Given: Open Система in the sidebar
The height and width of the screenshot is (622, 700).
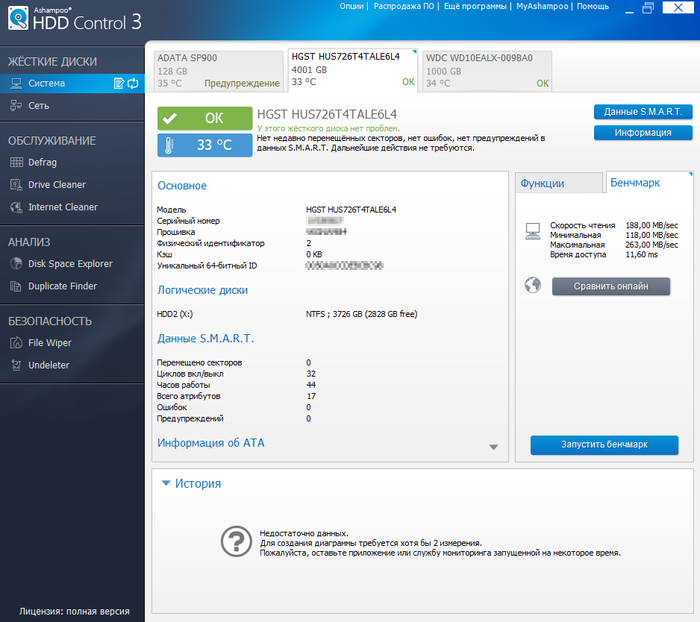Looking at the screenshot, I should 72,83.
